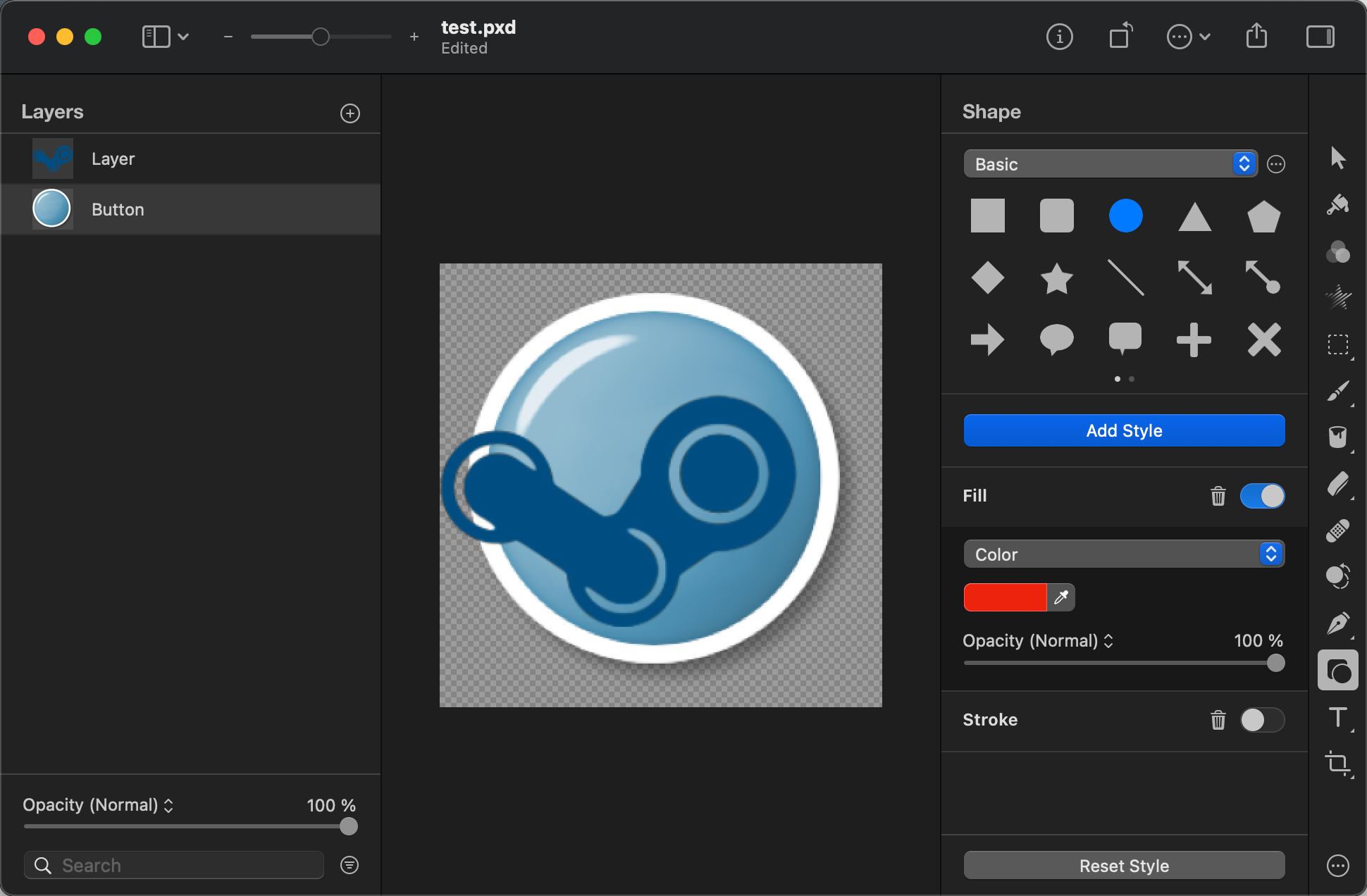Select the Reshape tool

click(1337, 576)
